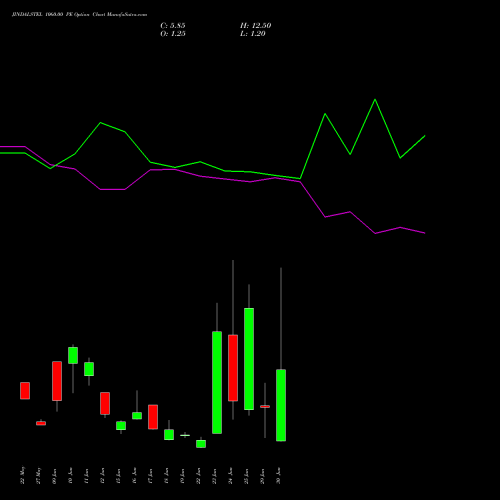Viewport: 500px width, 500px height.
Task: Click the 27 May date label
Action: pyautogui.click(x=39, y=475)
